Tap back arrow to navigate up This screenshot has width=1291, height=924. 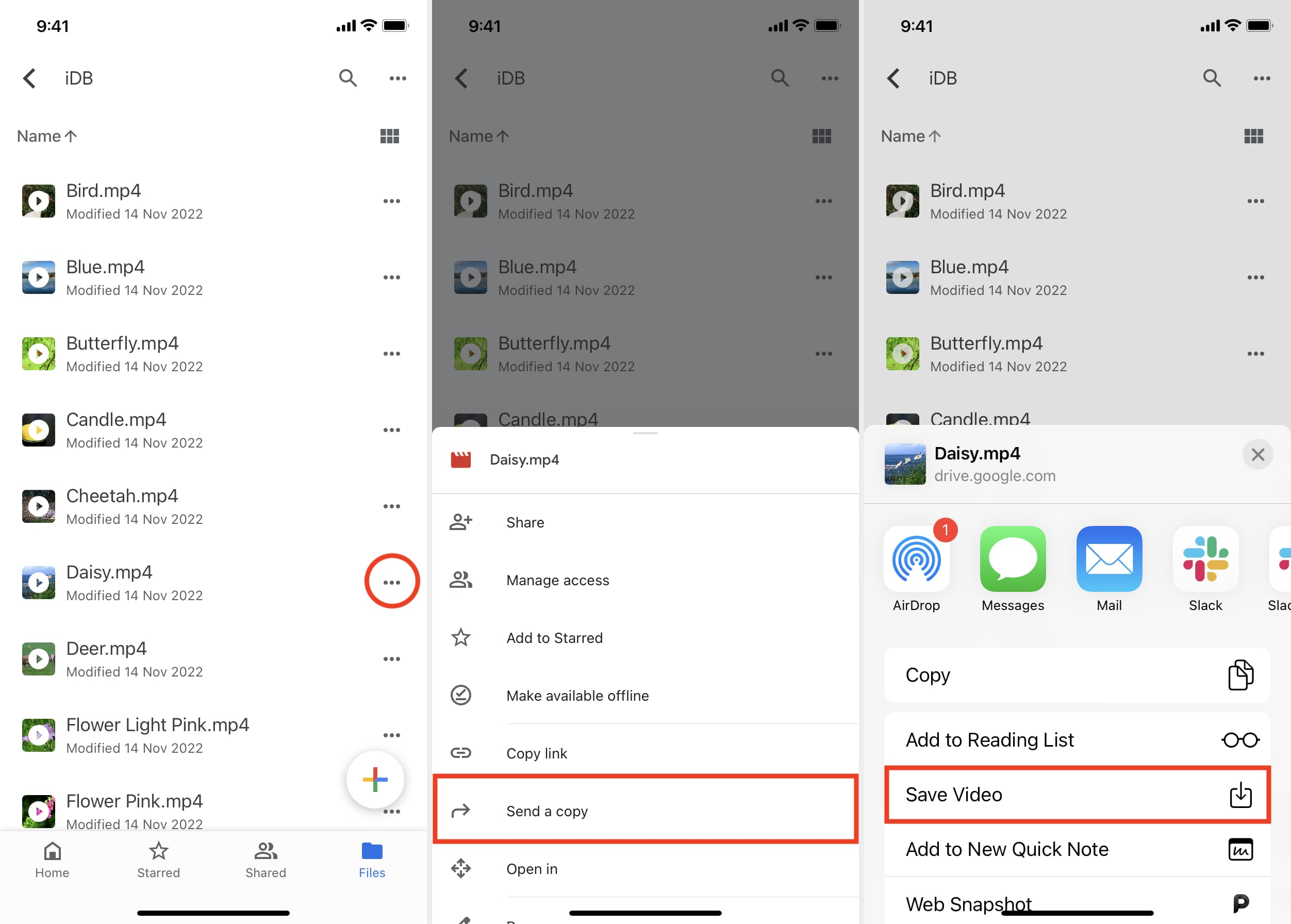point(29,77)
